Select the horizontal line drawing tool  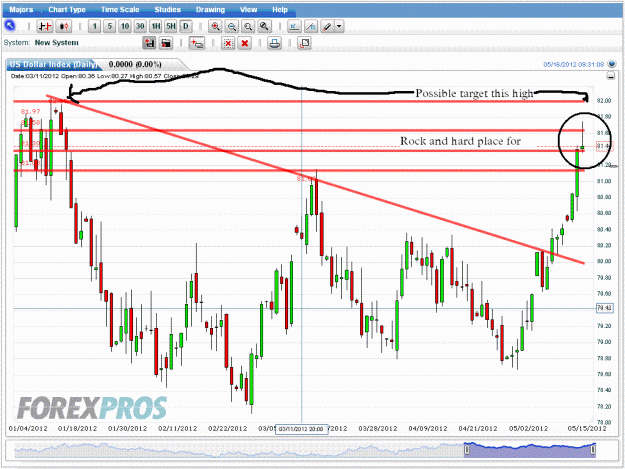point(294,27)
